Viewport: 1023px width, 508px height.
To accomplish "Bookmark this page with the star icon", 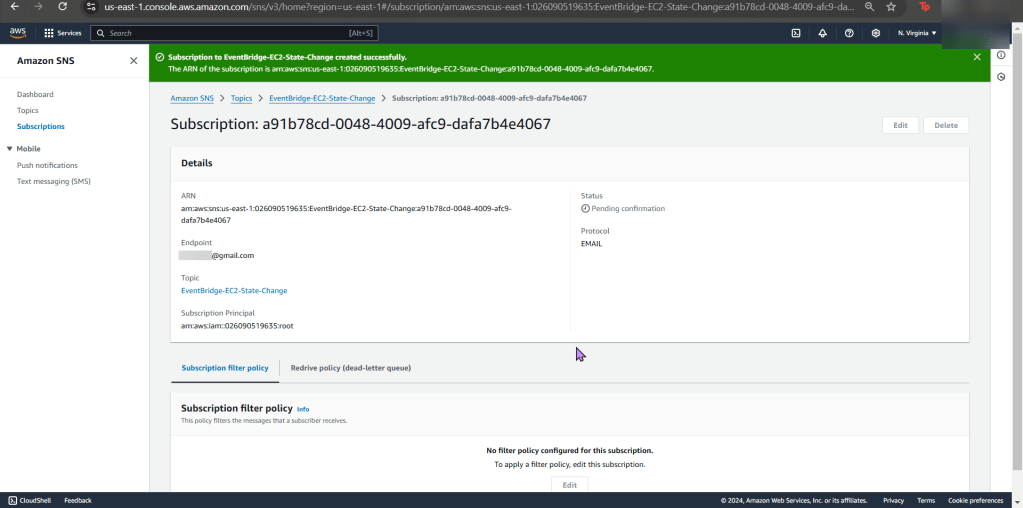I will point(891,7).
